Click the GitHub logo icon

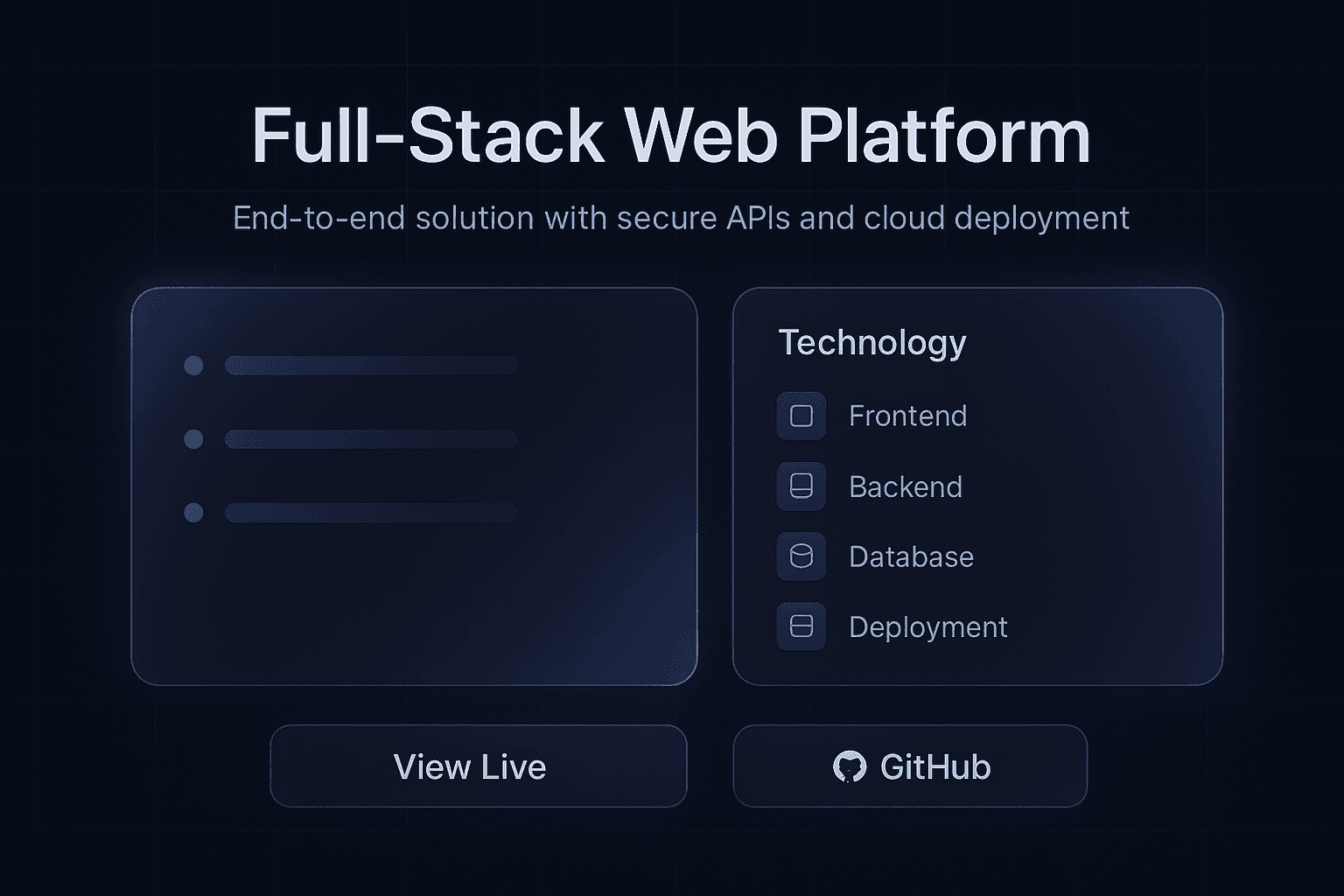(x=850, y=766)
